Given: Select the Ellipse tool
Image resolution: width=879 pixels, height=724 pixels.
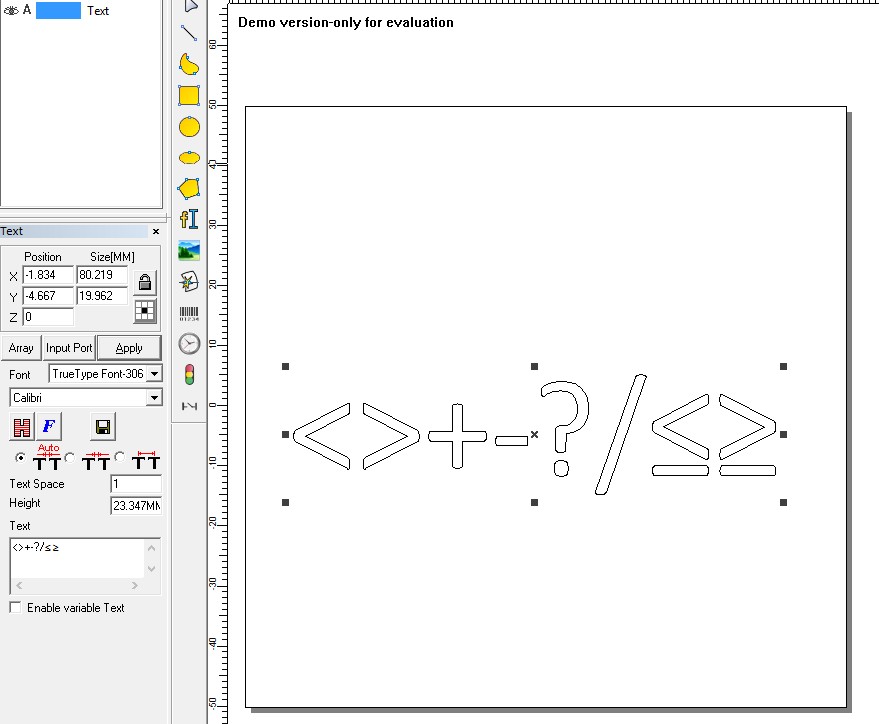Looking at the screenshot, I should tap(188, 158).
